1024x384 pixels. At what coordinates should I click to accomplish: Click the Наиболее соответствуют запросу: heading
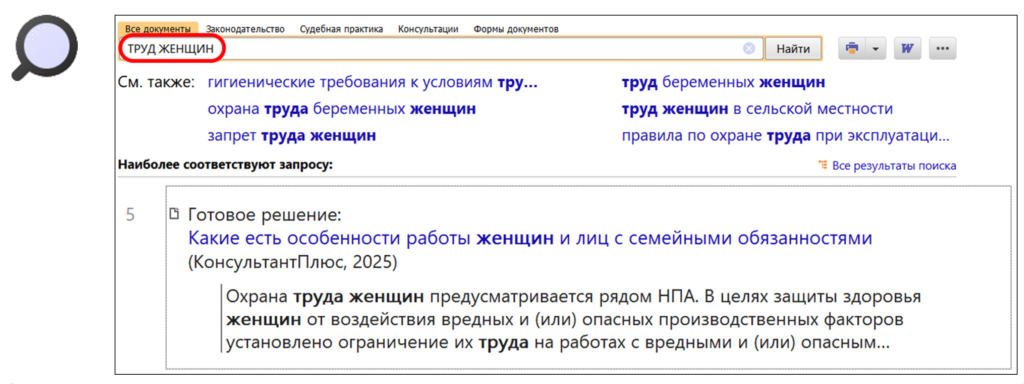pos(225,165)
